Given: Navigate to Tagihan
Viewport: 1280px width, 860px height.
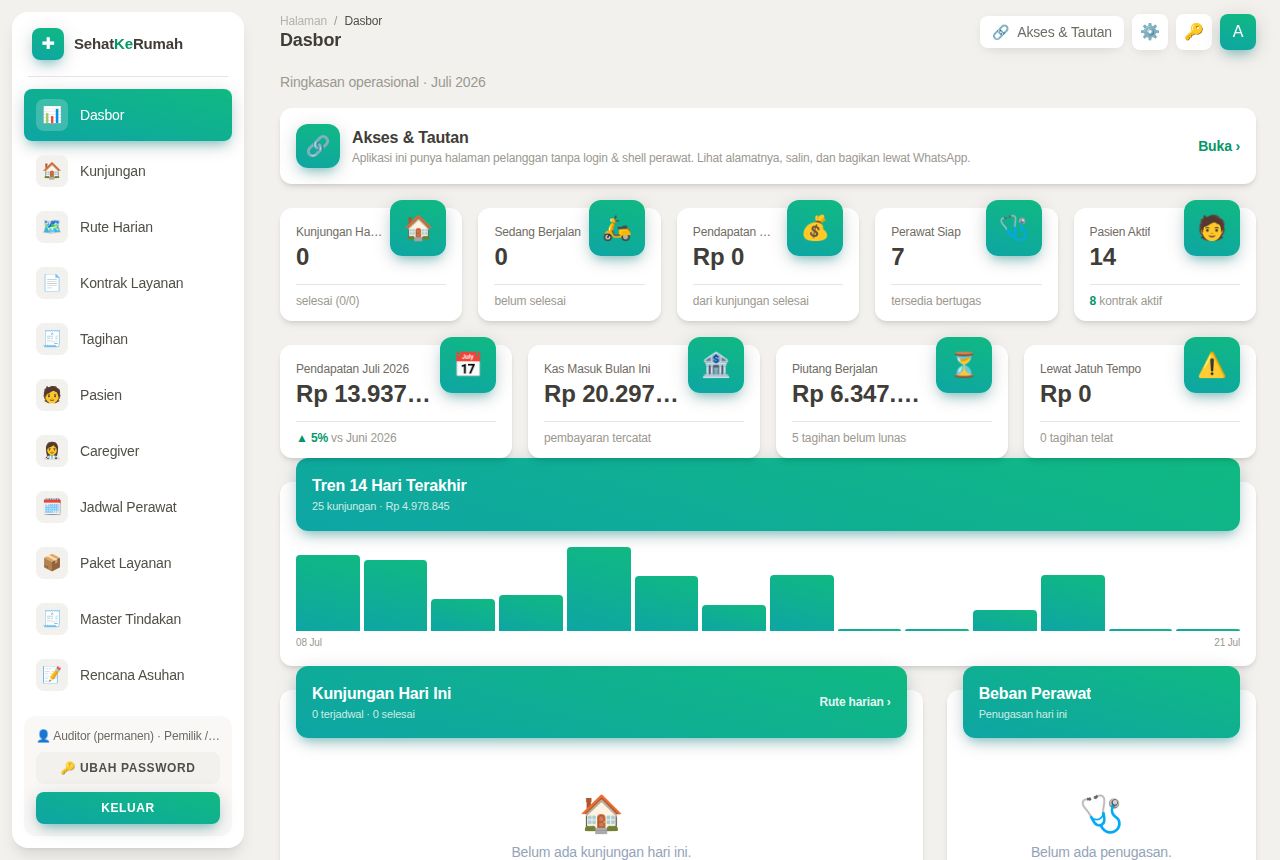Looking at the screenshot, I should click(128, 339).
